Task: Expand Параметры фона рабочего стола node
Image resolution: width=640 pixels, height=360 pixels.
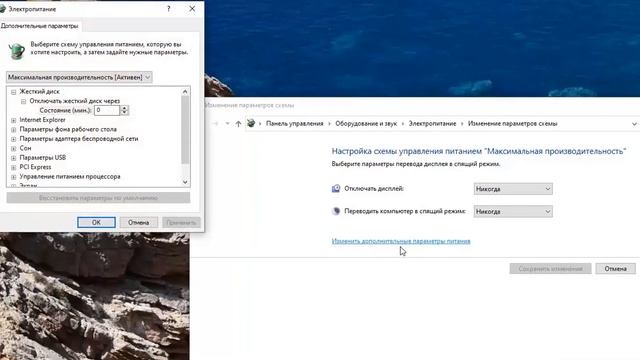Action: 13,130
